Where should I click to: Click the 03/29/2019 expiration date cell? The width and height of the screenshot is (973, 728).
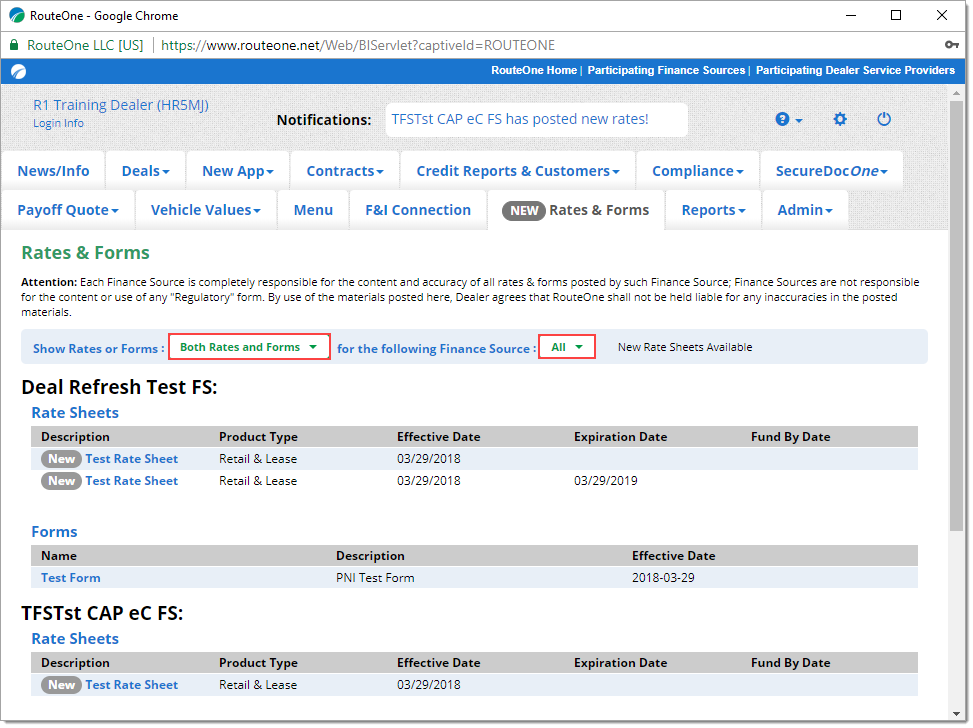[606, 481]
